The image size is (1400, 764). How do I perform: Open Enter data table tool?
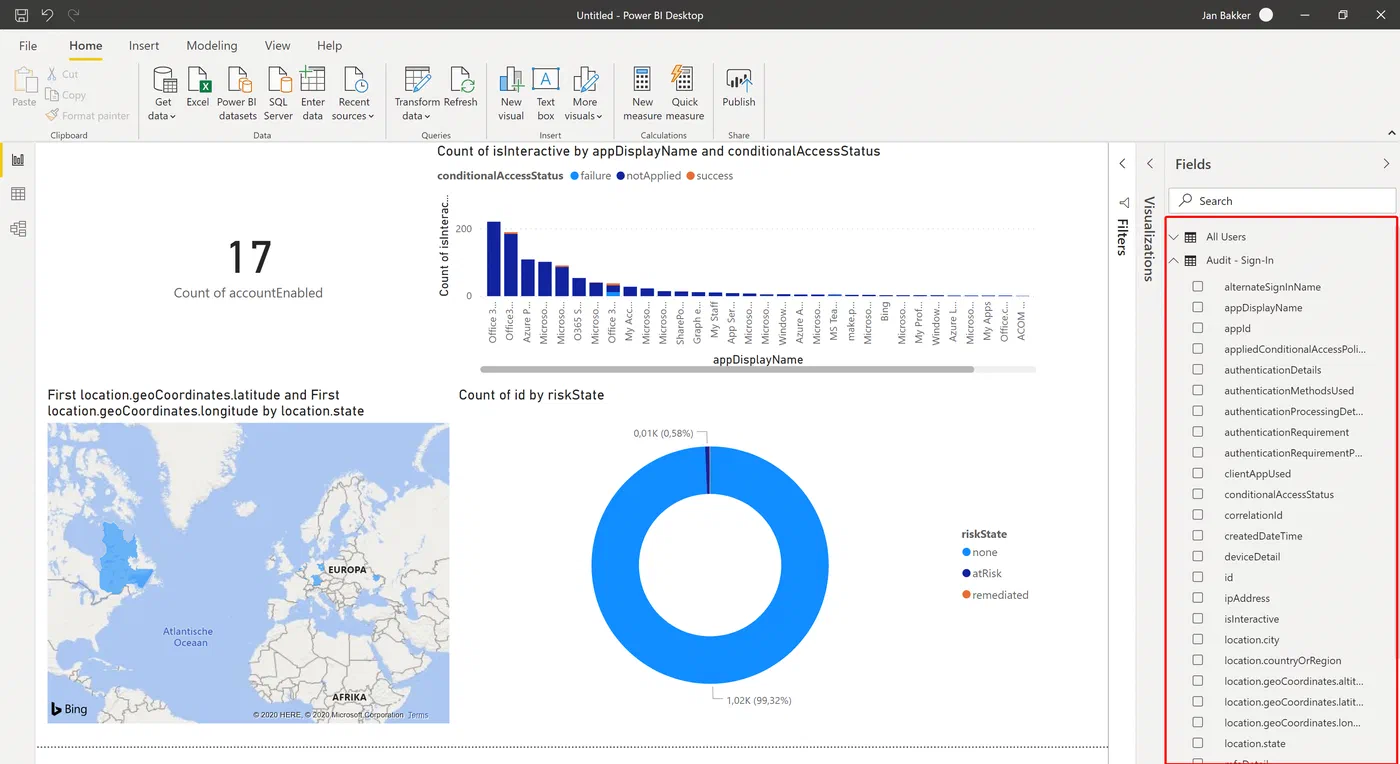click(313, 94)
